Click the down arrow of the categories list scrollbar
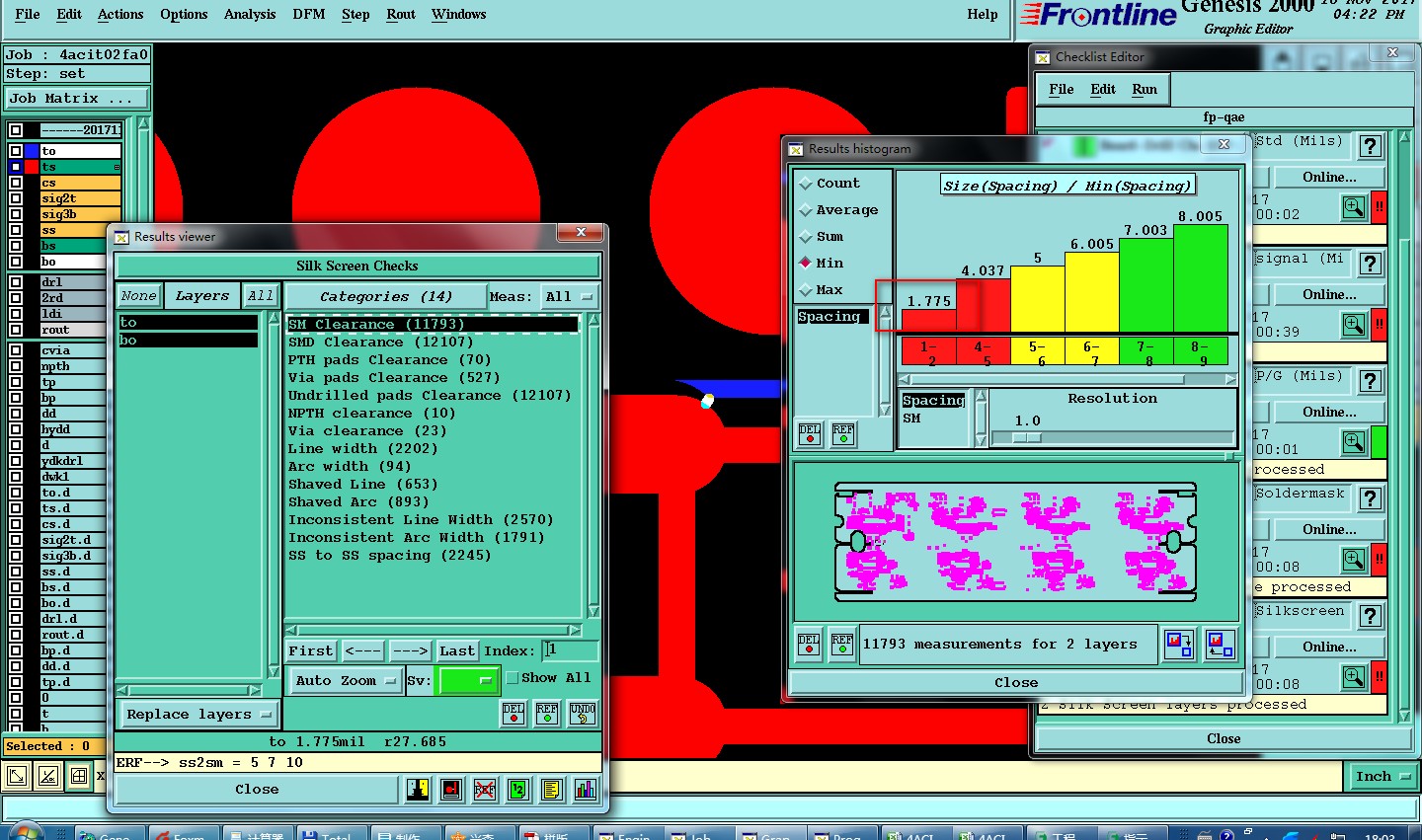Image resolution: width=1422 pixels, height=840 pixels. tap(593, 611)
